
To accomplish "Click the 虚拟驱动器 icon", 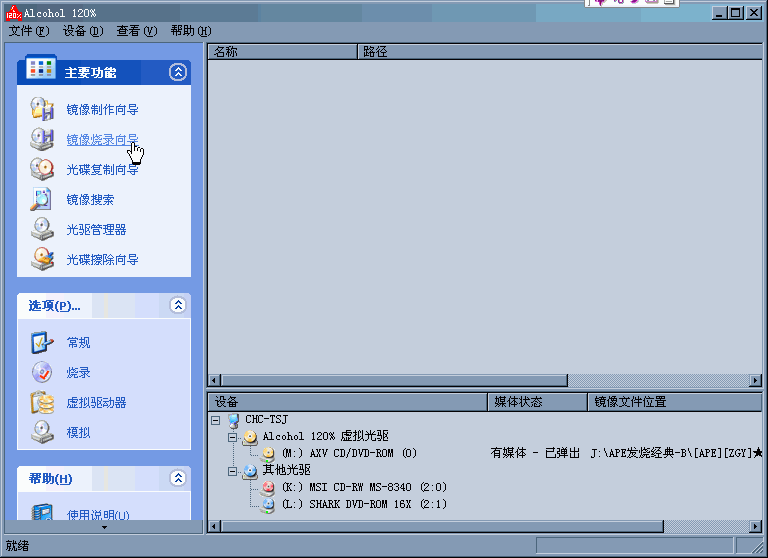I will click(x=42, y=402).
